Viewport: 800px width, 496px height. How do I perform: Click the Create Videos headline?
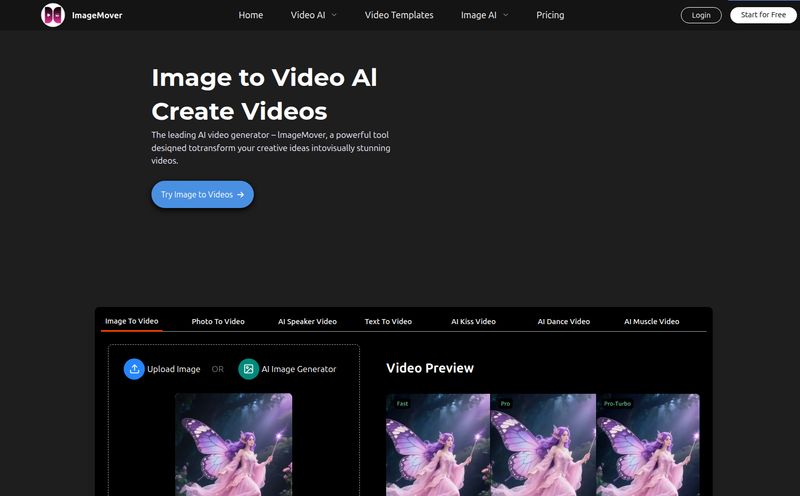pyautogui.click(x=239, y=111)
